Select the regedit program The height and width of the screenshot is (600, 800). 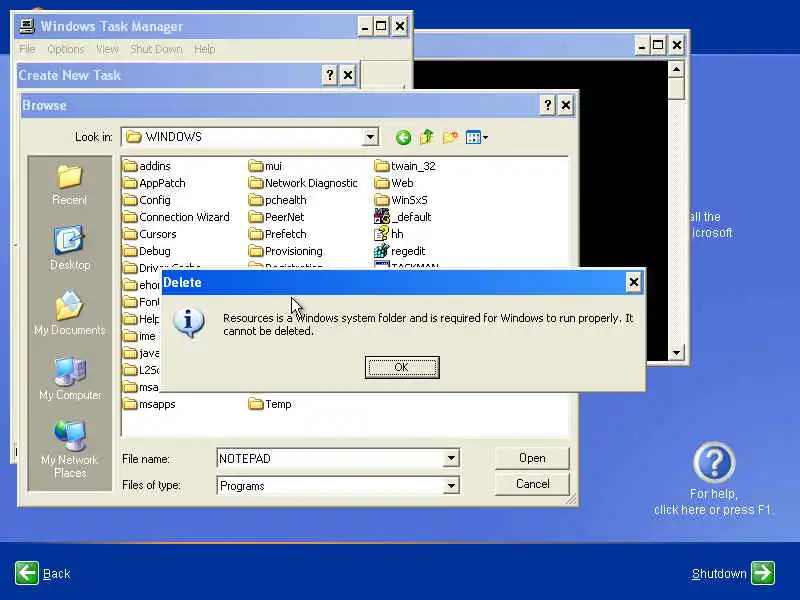point(400,251)
